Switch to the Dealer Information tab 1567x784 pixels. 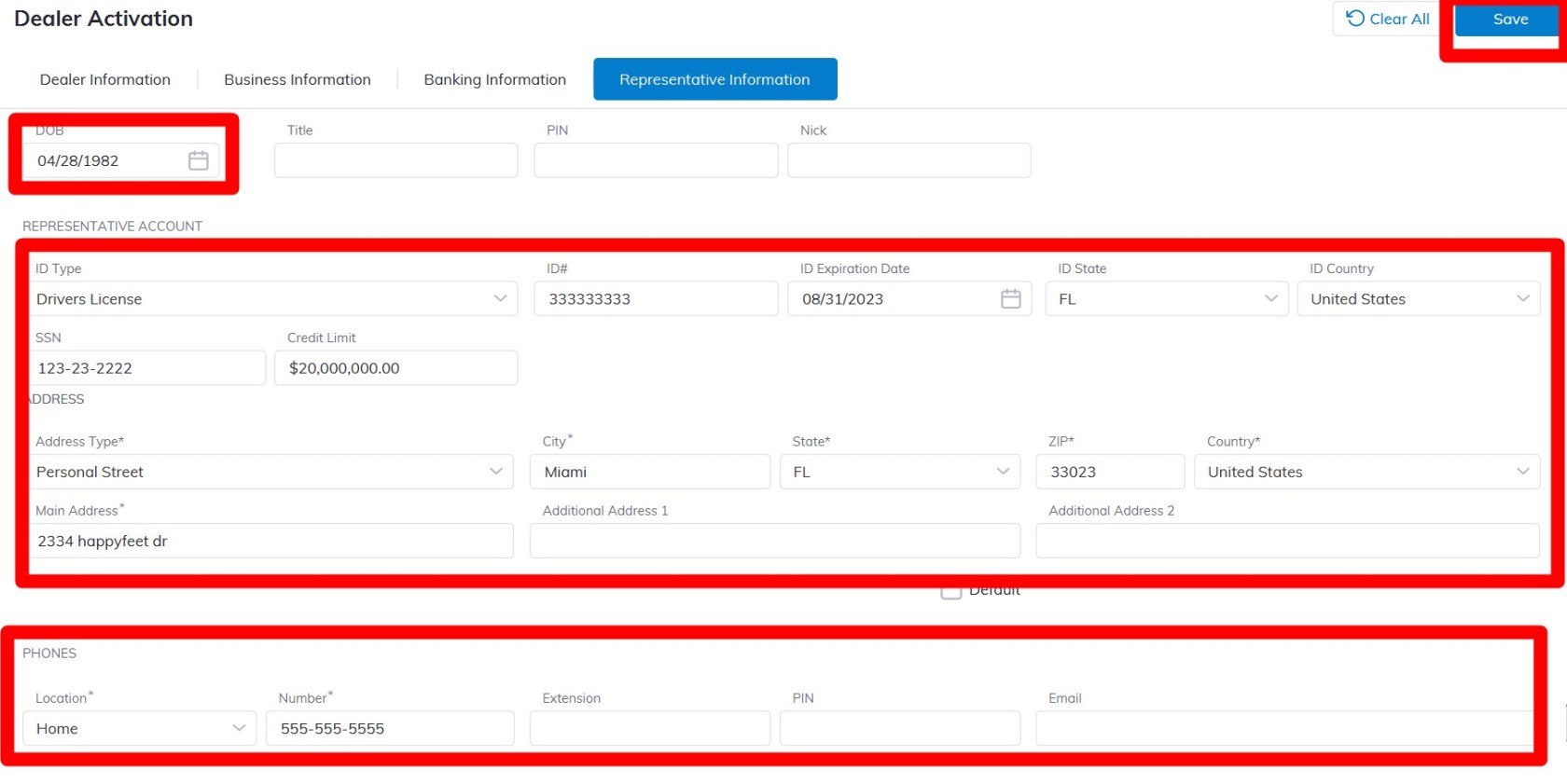tap(105, 80)
